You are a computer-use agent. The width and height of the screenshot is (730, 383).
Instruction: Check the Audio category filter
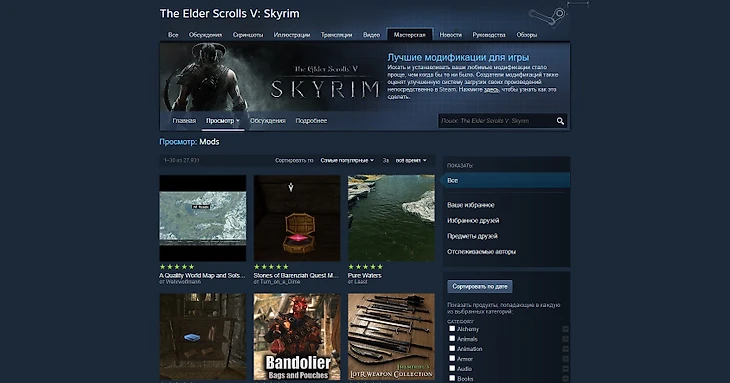tap(452, 368)
